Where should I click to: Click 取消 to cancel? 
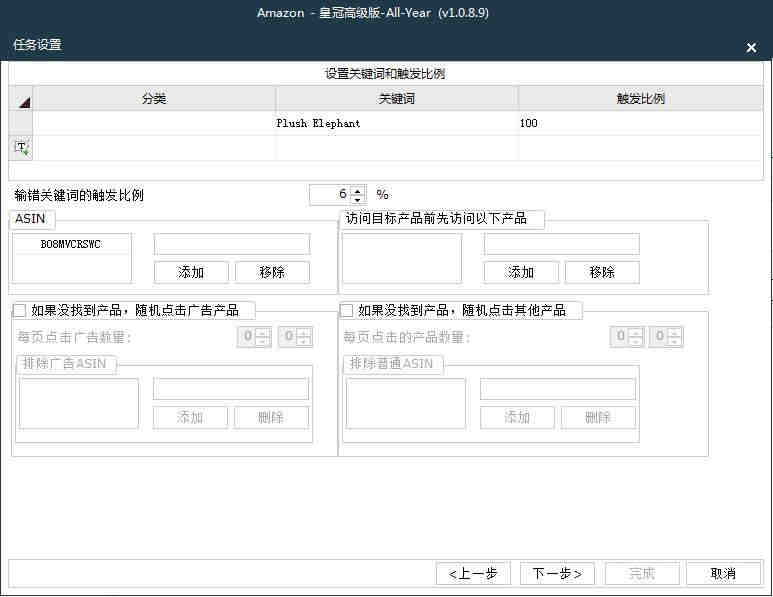pos(723,573)
